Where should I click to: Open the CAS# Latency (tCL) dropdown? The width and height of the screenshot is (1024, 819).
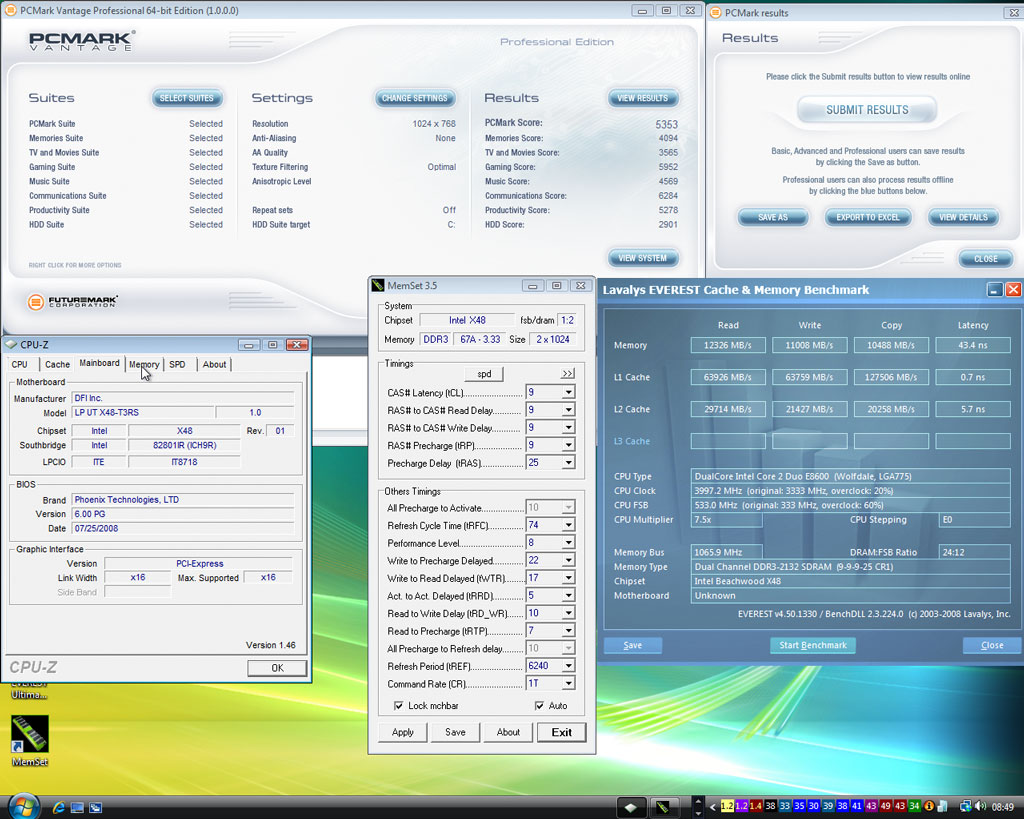click(568, 393)
